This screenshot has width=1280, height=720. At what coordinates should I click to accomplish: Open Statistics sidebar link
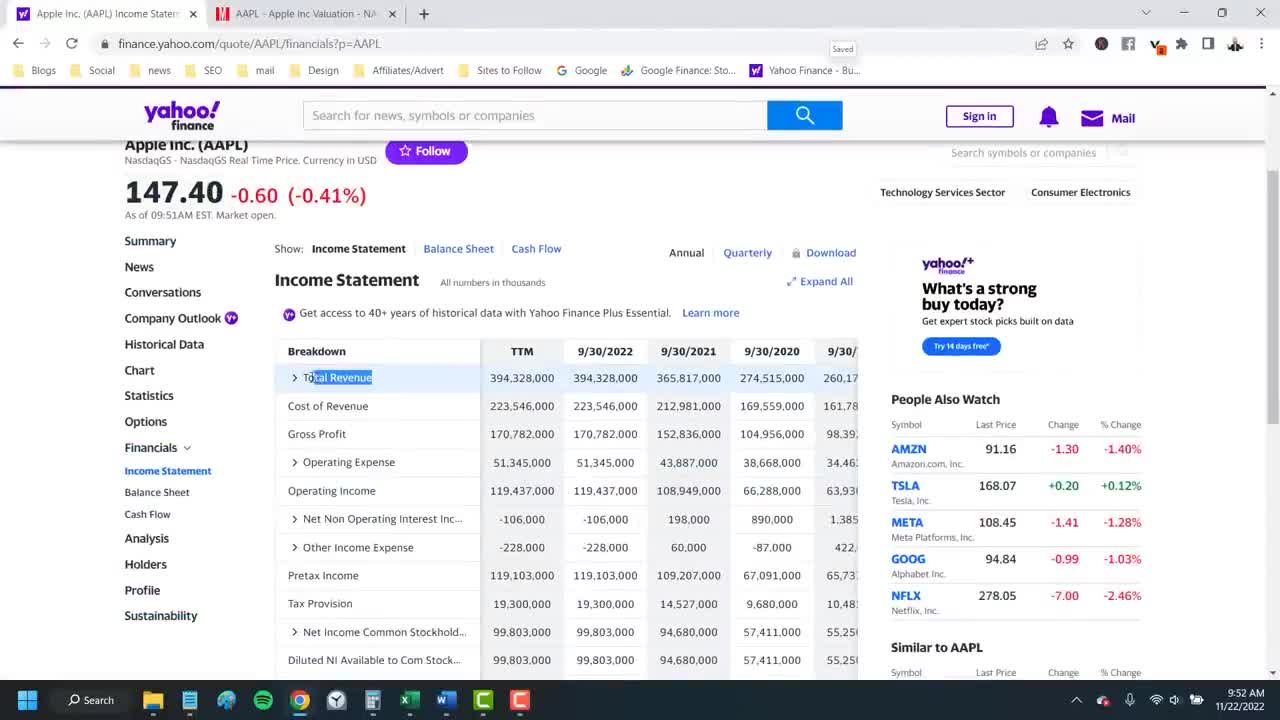tap(149, 396)
